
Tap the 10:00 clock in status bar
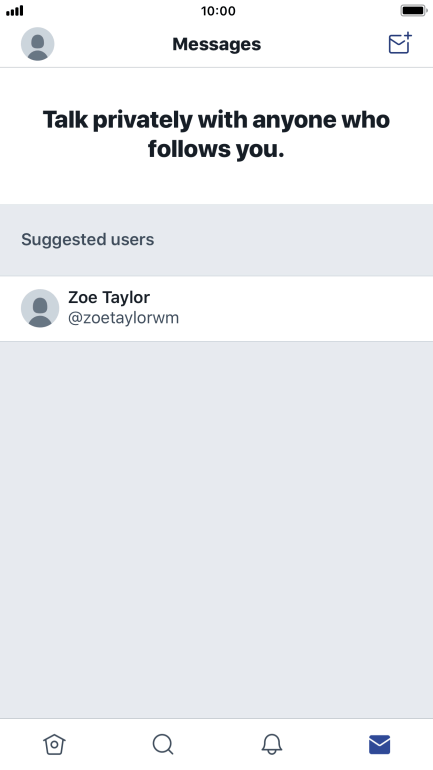pos(218,11)
